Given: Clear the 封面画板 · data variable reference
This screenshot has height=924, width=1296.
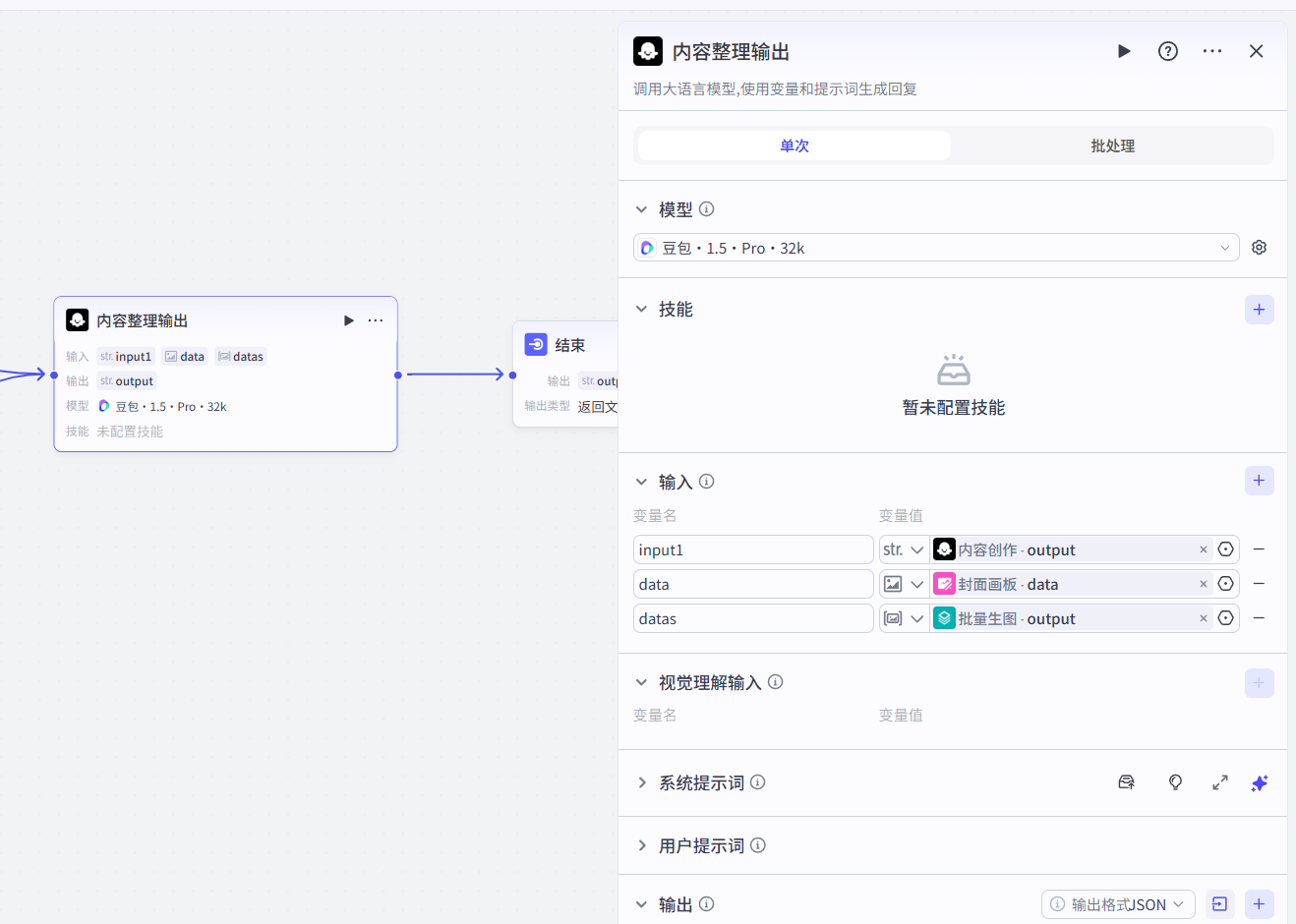Looking at the screenshot, I should tap(1203, 584).
